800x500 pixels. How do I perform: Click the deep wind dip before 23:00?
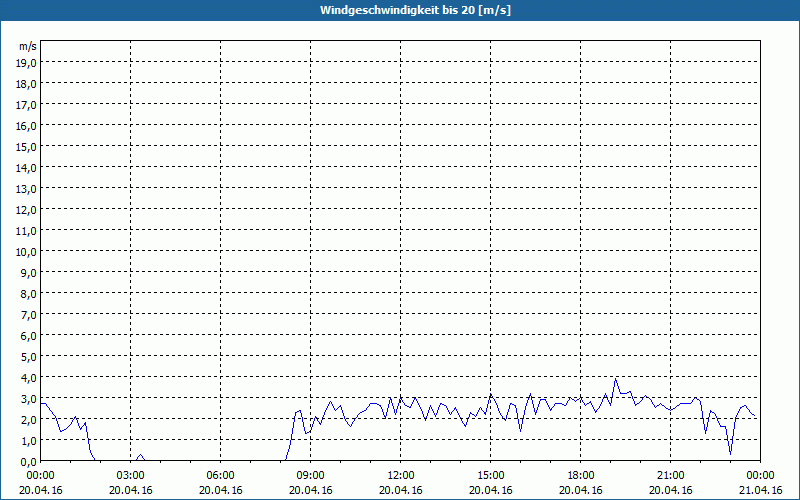pyautogui.click(x=731, y=453)
